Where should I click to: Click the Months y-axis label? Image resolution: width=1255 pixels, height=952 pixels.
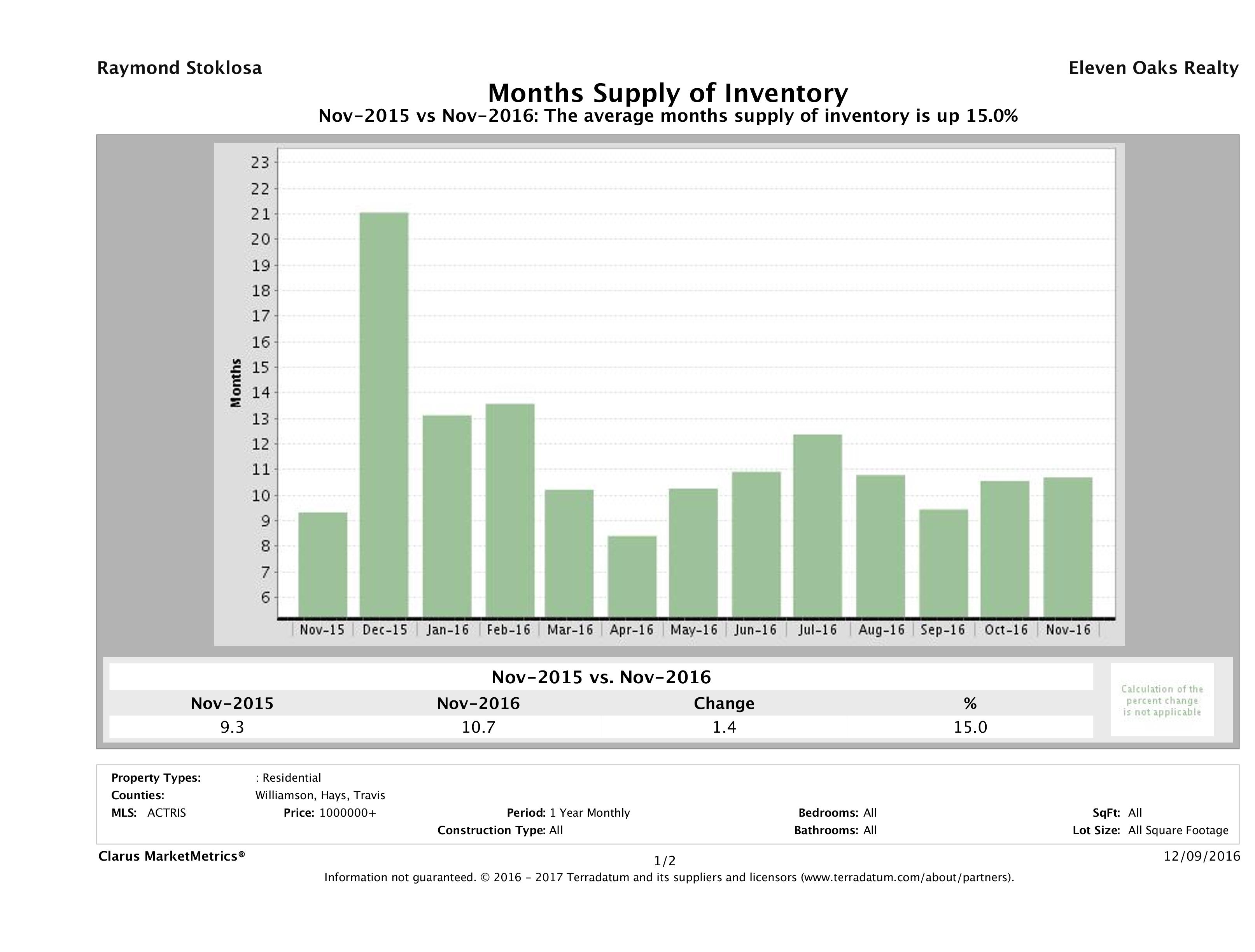[236, 383]
